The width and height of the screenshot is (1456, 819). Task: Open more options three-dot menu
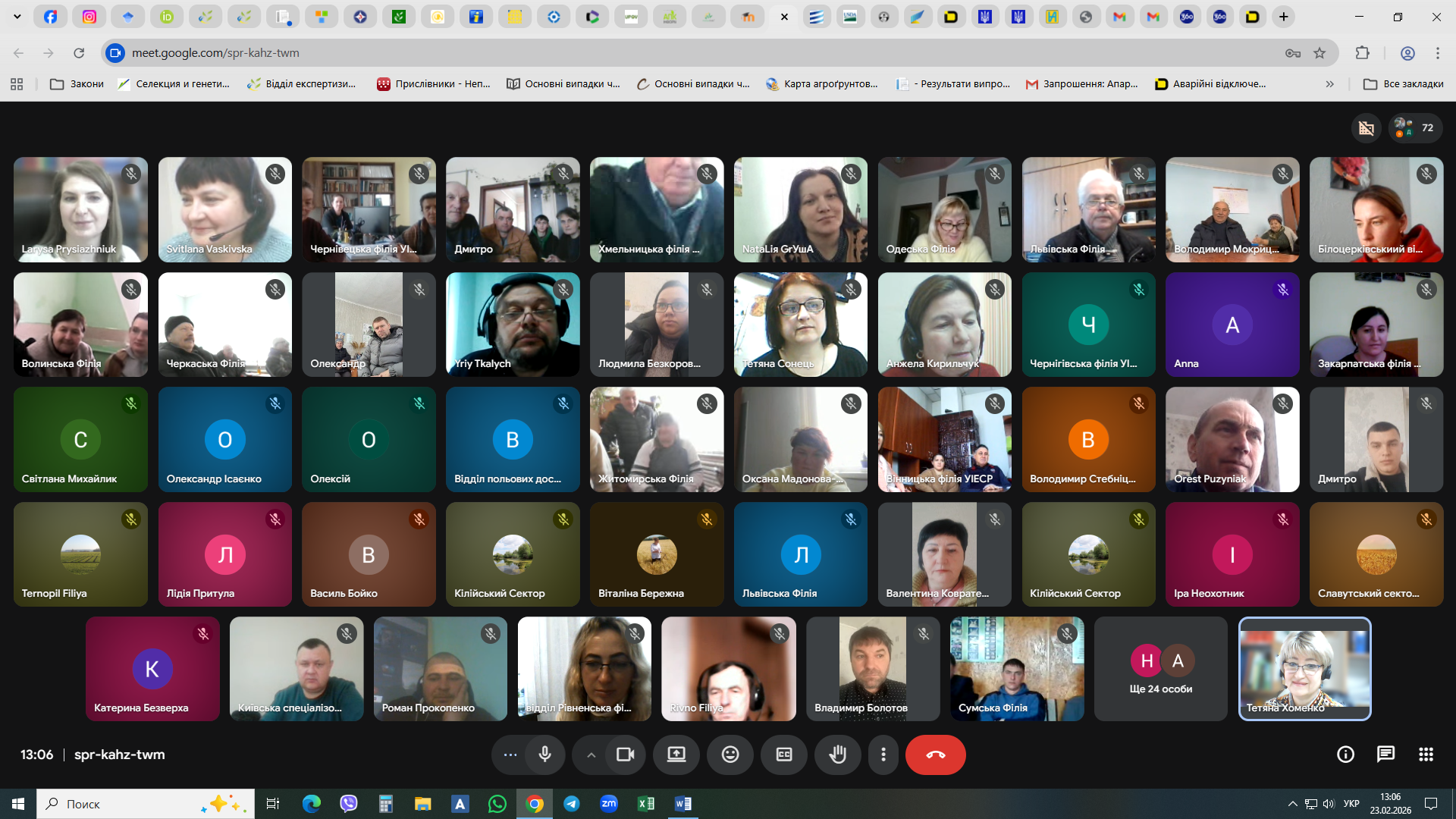pos(883,755)
